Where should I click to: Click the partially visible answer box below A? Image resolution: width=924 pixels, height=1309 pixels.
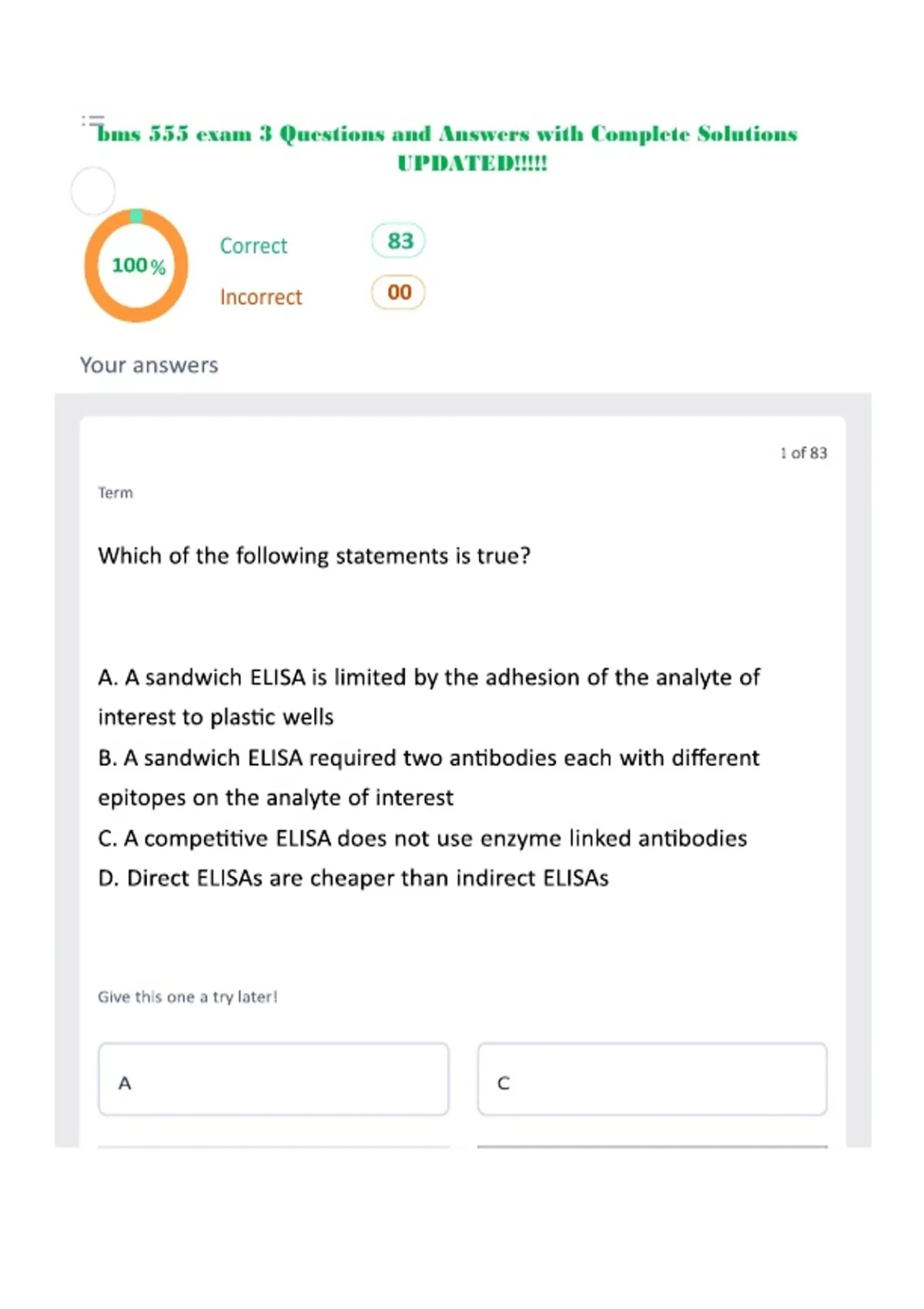pos(273,1147)
